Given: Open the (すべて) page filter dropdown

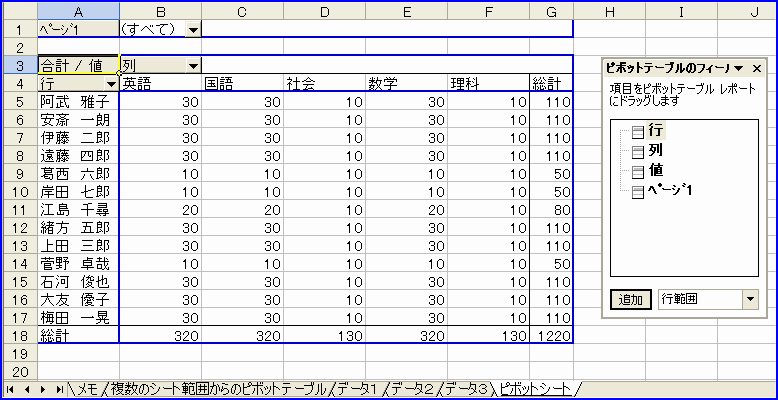Looking at the screenshot, I should point(194,30).
